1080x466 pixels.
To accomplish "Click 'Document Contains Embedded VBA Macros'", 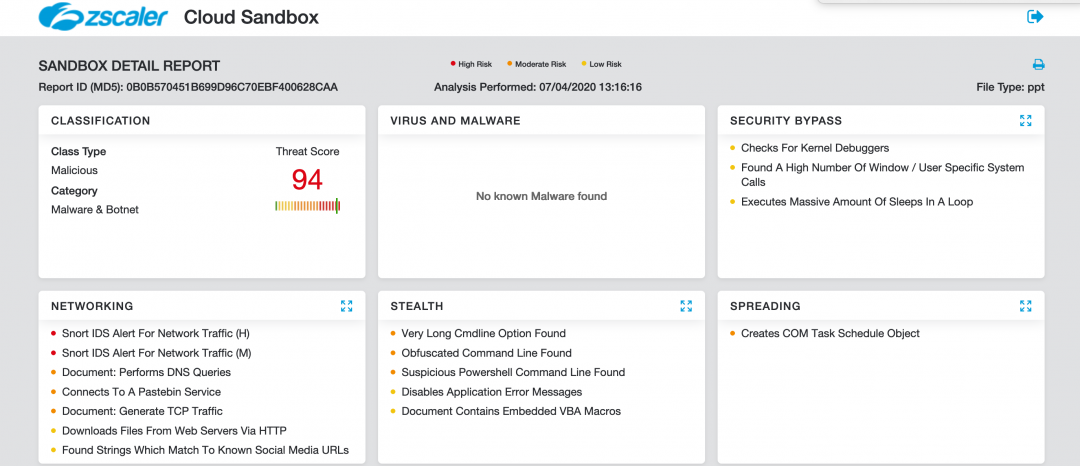I will (511, 411).
